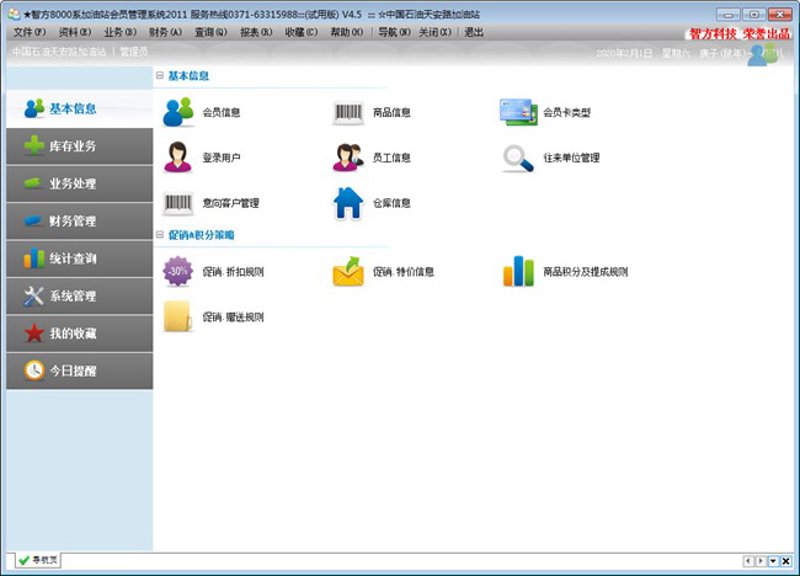Switch to the 导航页 bottom tab
The width and height of the screenshot is (800, 576).
pos(38,560)
